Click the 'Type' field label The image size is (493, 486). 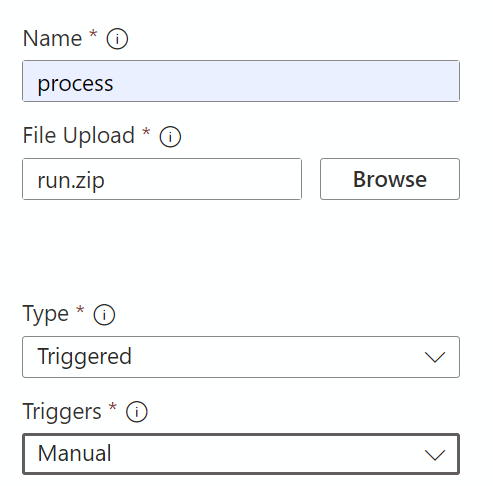pyautogui.click(x=46, y=314)
